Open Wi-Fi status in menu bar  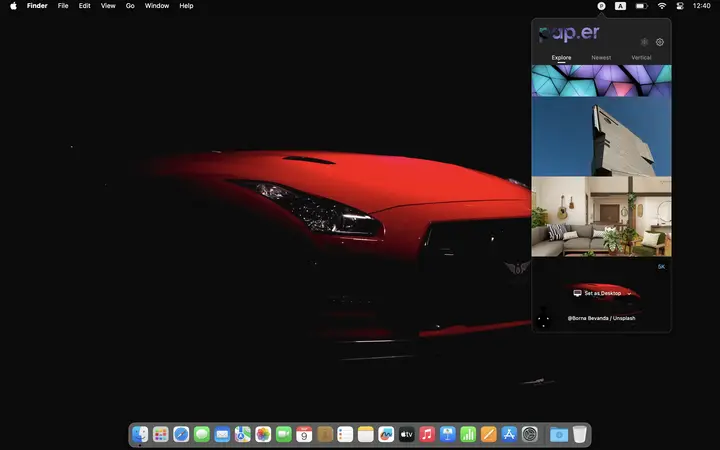[x=662, y=6]
